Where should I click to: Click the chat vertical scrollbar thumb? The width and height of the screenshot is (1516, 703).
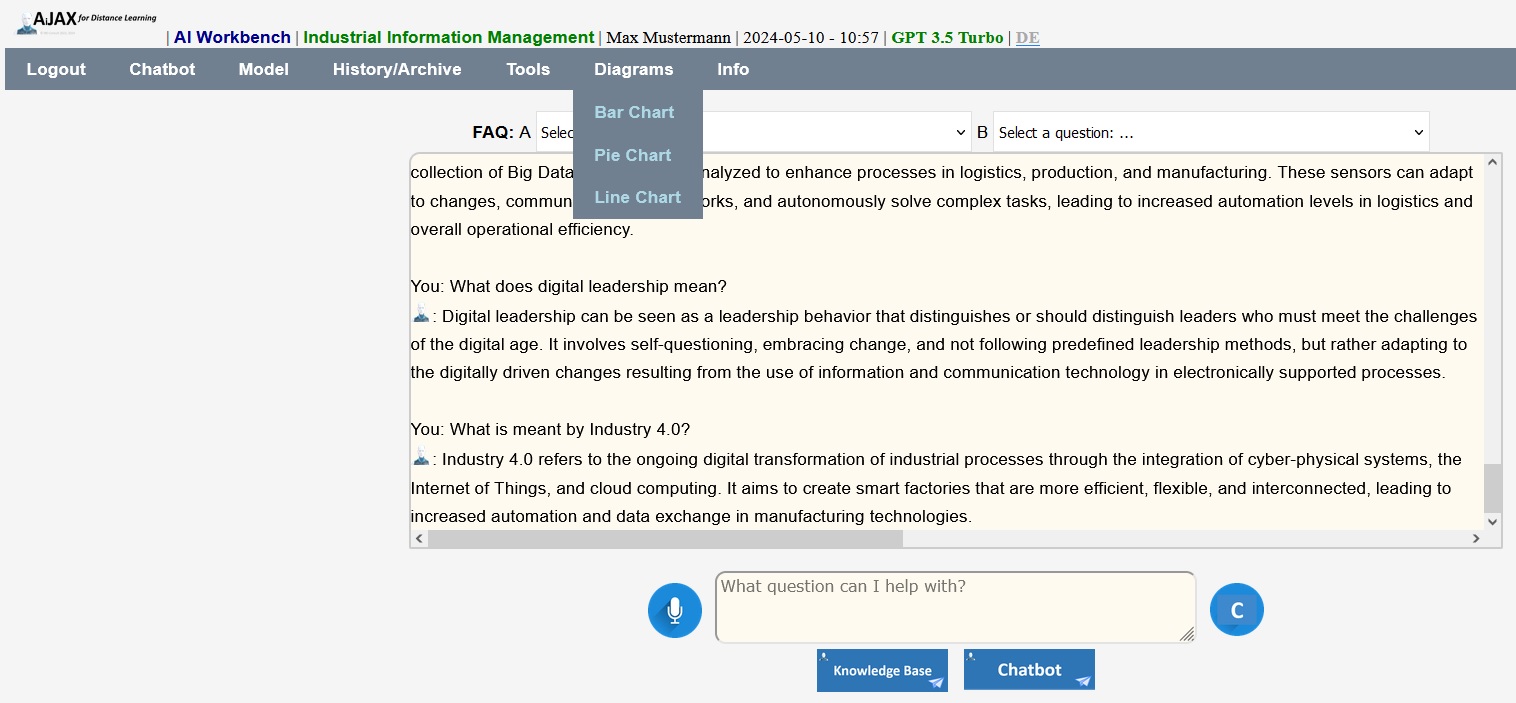[x=1492, y=487]
